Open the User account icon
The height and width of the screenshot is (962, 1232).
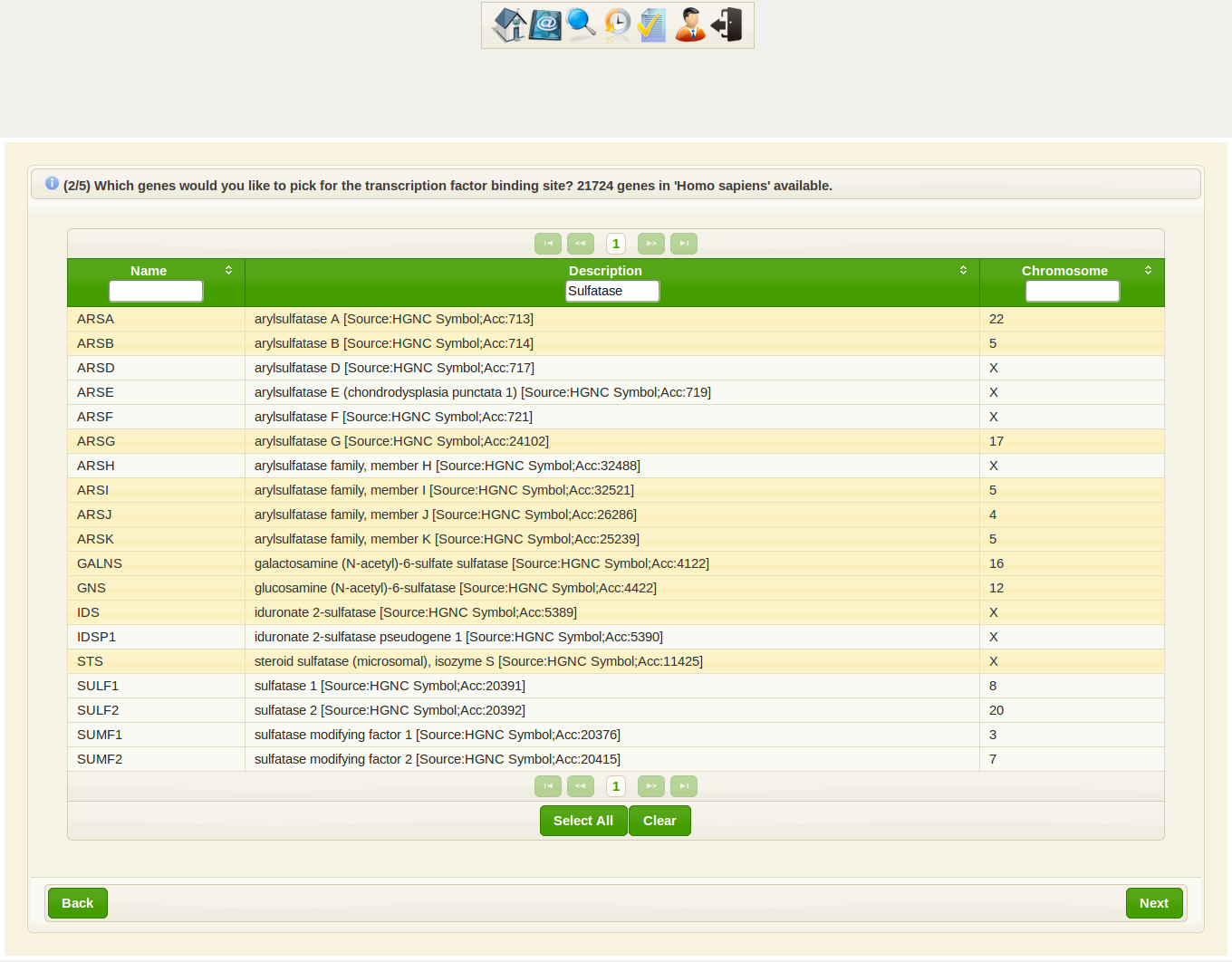(x=688, y=24)
